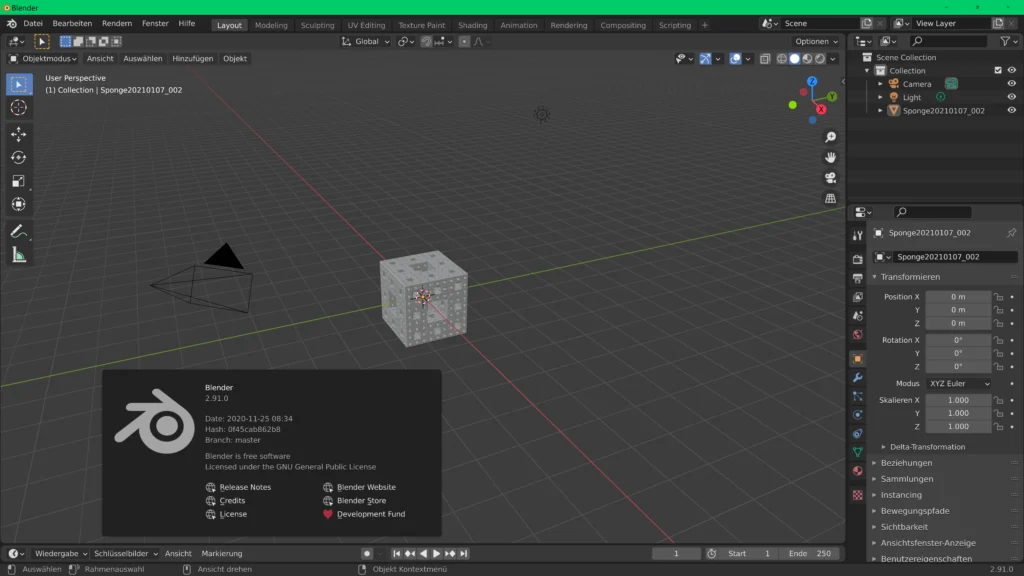This screenshot has height=576, width=1024.
Task: Expand the Sammlungen panel
Action: 906,479
